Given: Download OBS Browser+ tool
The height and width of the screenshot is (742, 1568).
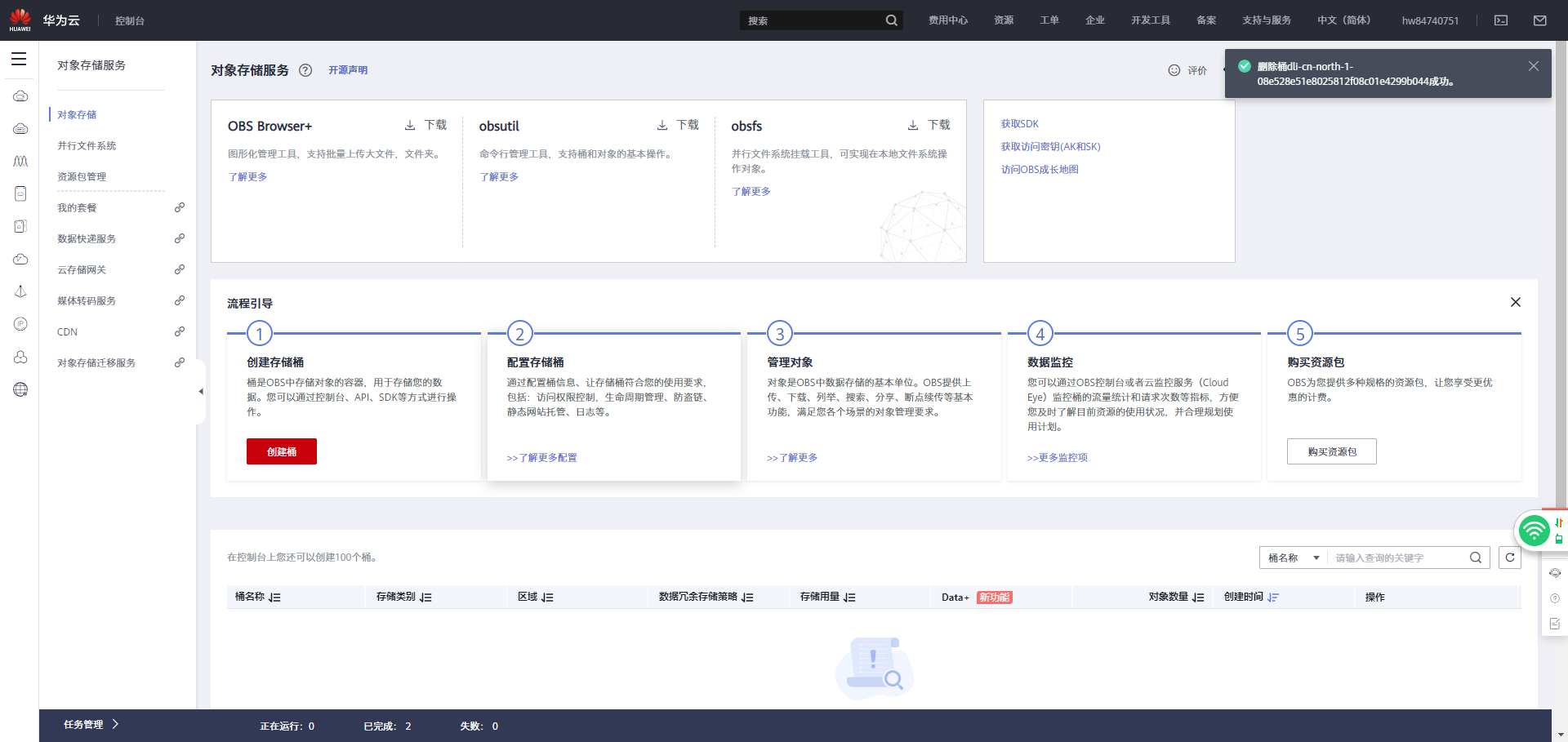Looking at the screenshot, I should pos(425,125).
